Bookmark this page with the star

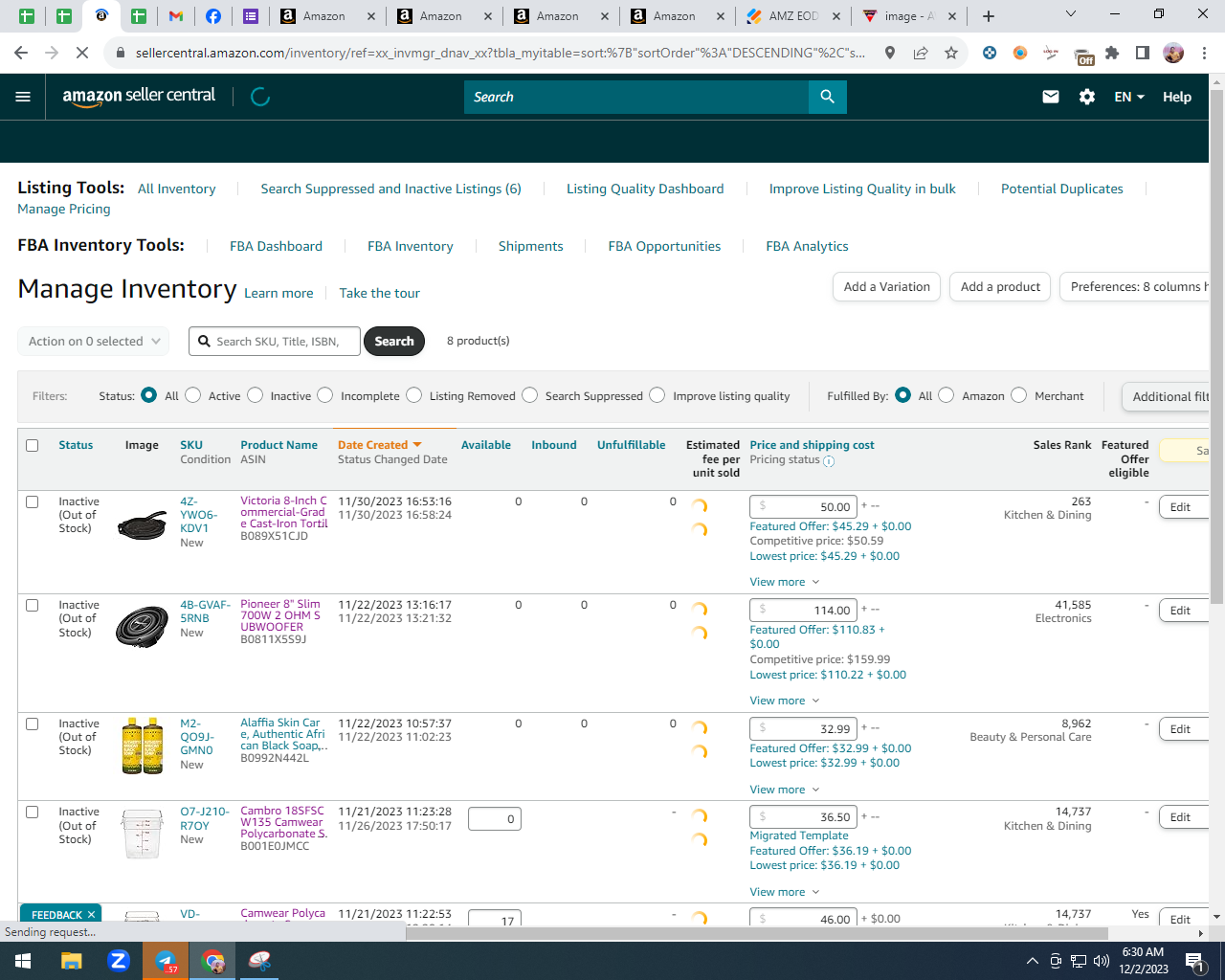point(951,53)
